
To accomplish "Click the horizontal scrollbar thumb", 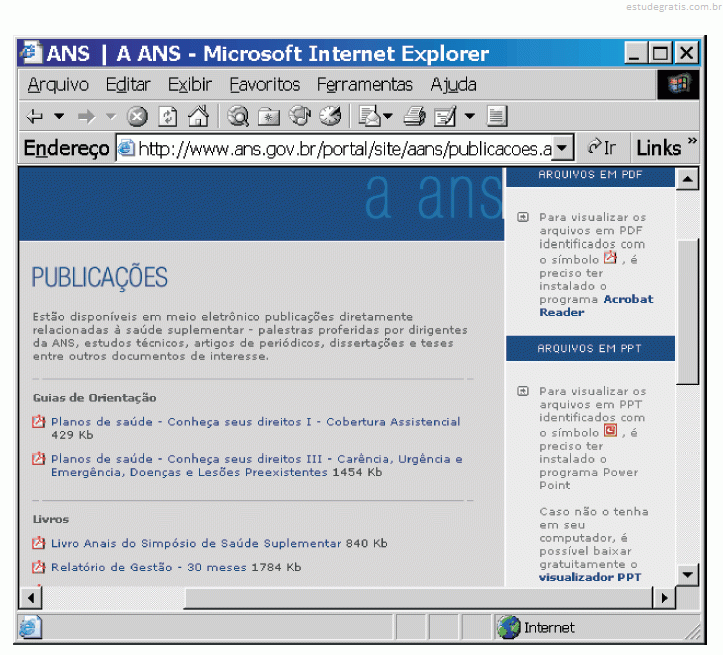I will click(418, 598).
